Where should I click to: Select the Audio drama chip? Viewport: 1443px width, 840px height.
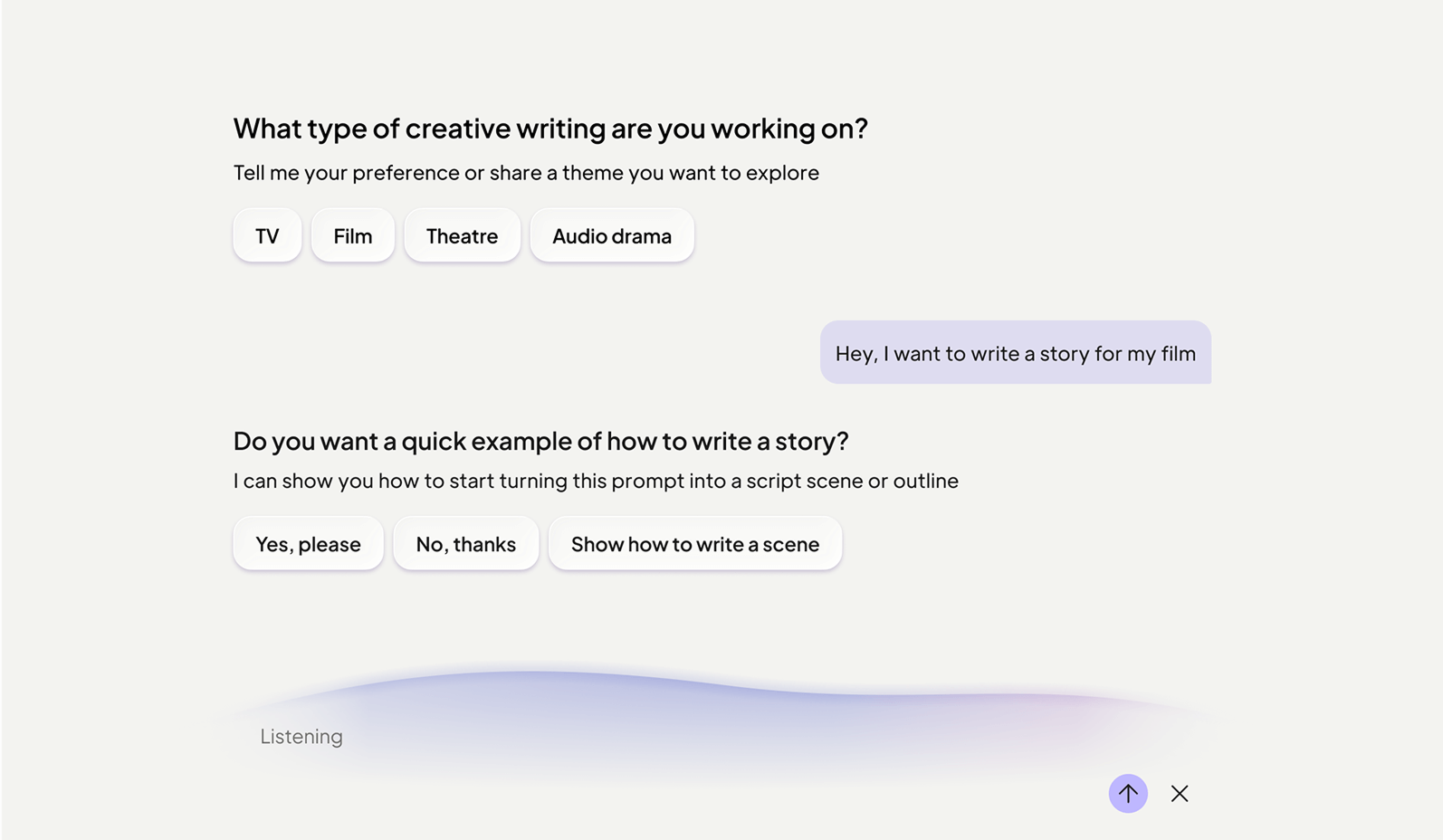pos(612,235)
